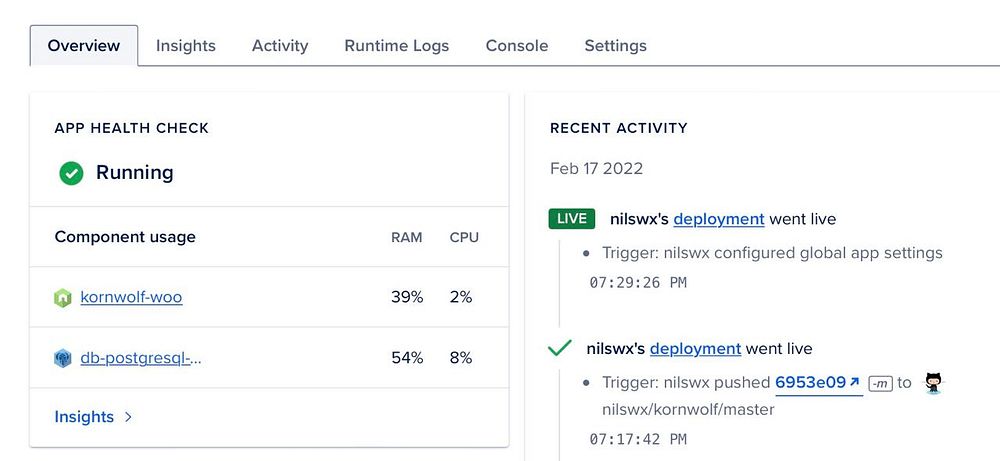
Task: Open the 07:17 PM deployment link
Action: tap(695, 349)
